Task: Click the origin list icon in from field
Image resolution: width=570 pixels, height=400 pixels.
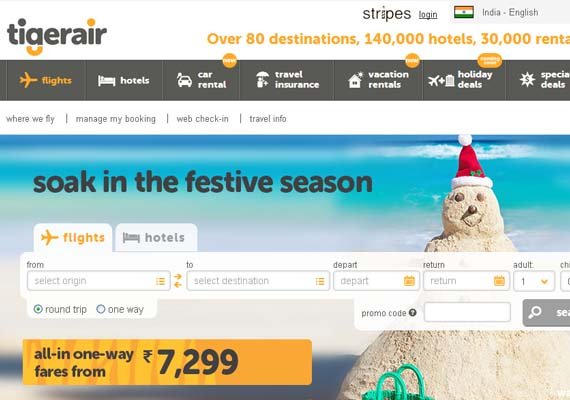Action: [160, 281]
